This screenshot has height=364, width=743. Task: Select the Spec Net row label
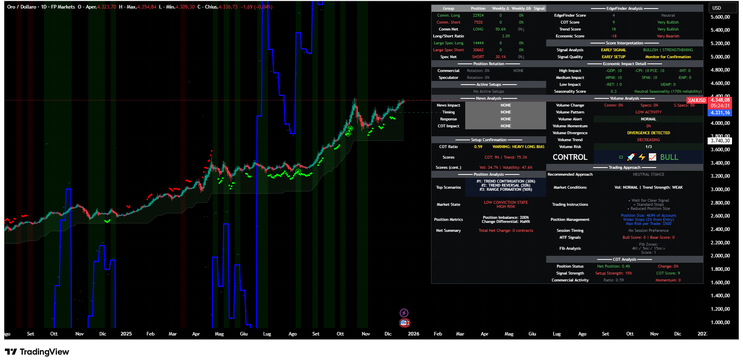point(448,56)
